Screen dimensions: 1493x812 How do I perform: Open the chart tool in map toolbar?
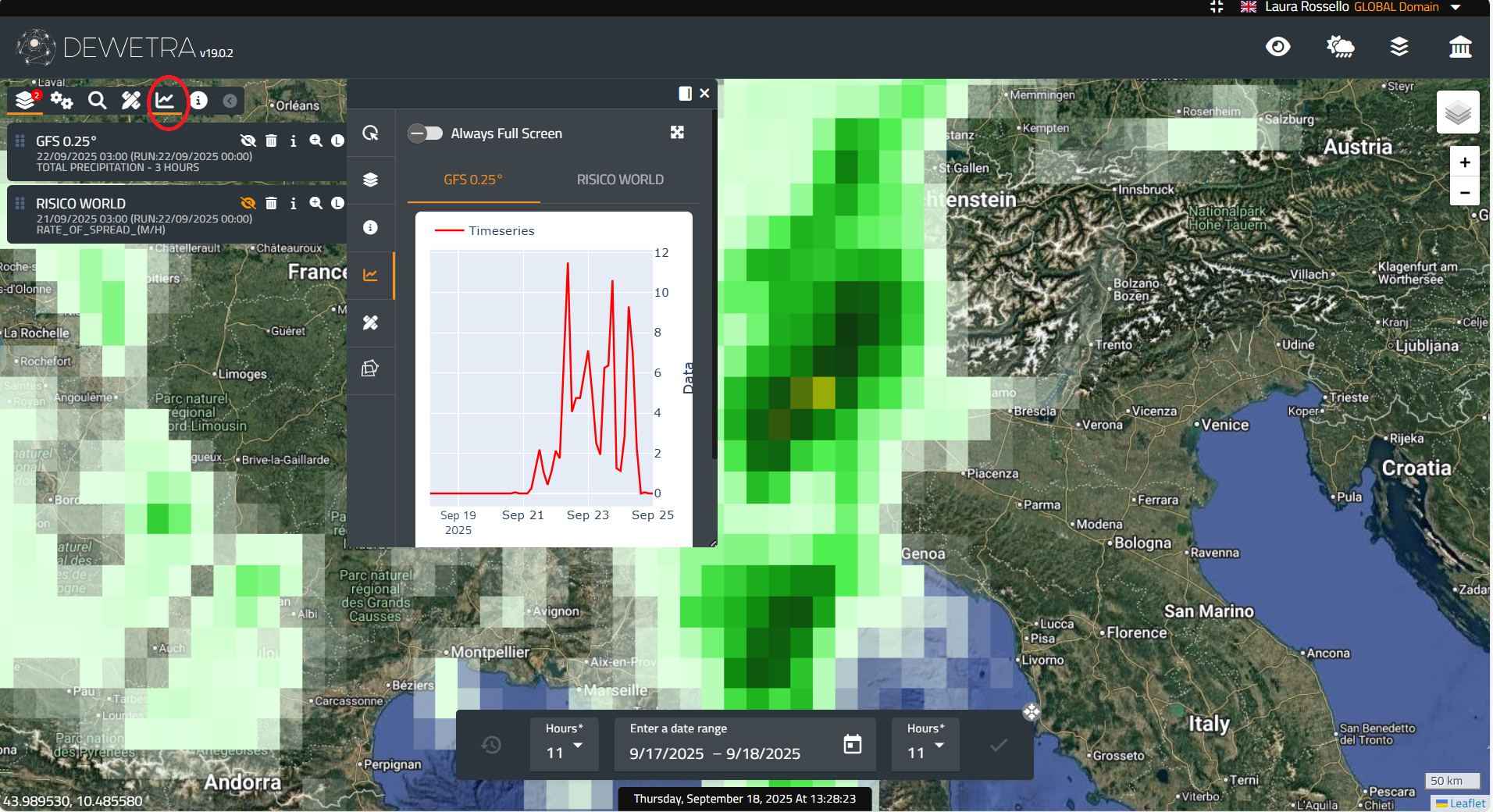[x=165, y=101]
